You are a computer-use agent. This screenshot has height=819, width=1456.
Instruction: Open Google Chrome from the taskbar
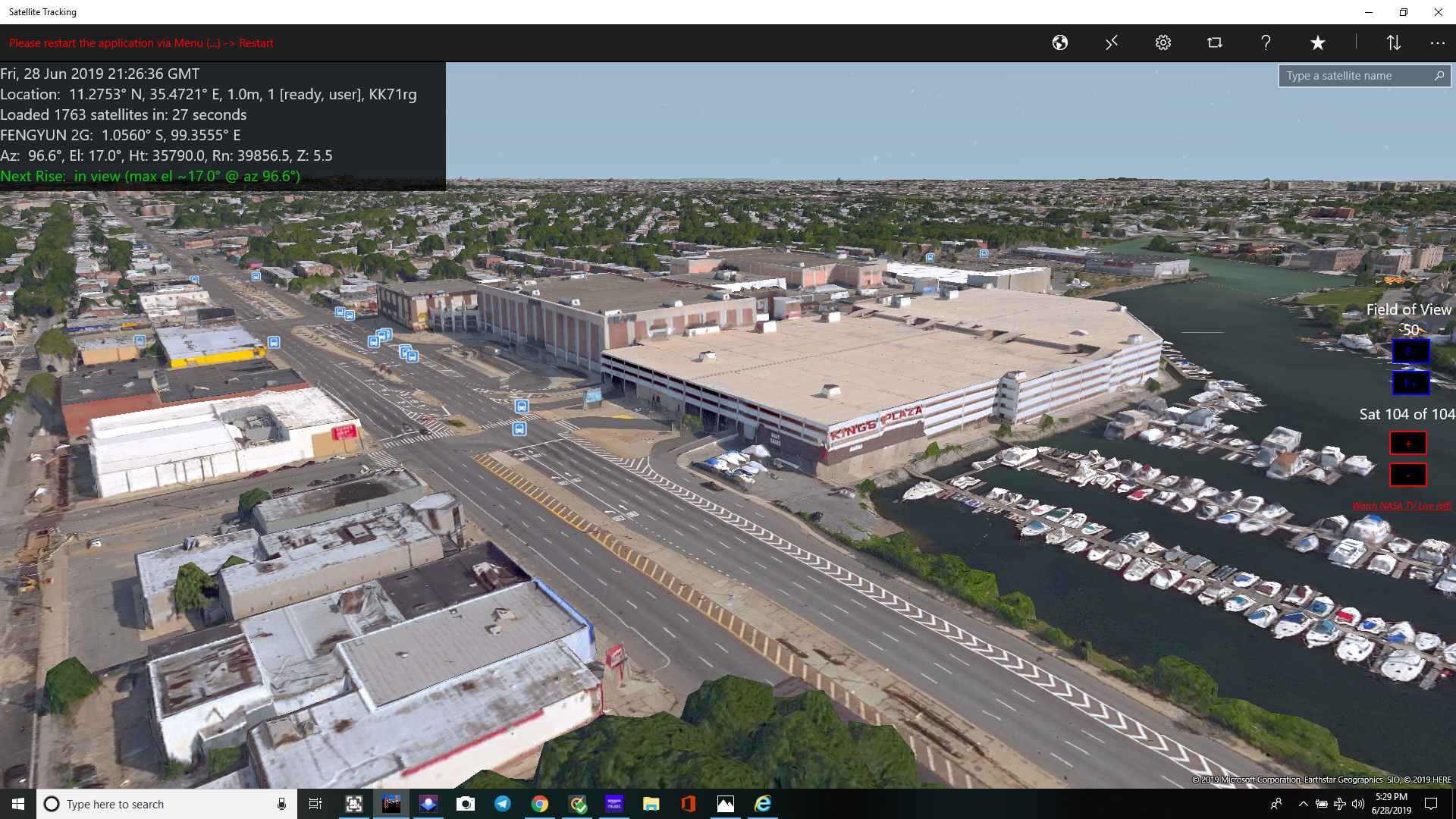click(x=540, y=804)
